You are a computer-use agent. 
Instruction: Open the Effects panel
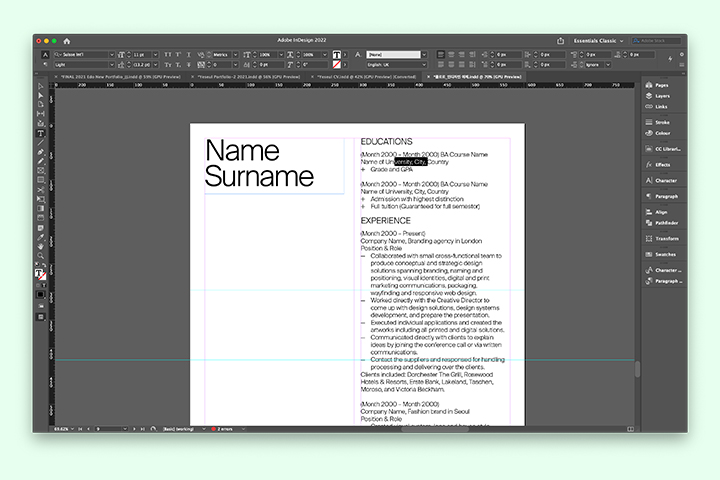point(658,164)
